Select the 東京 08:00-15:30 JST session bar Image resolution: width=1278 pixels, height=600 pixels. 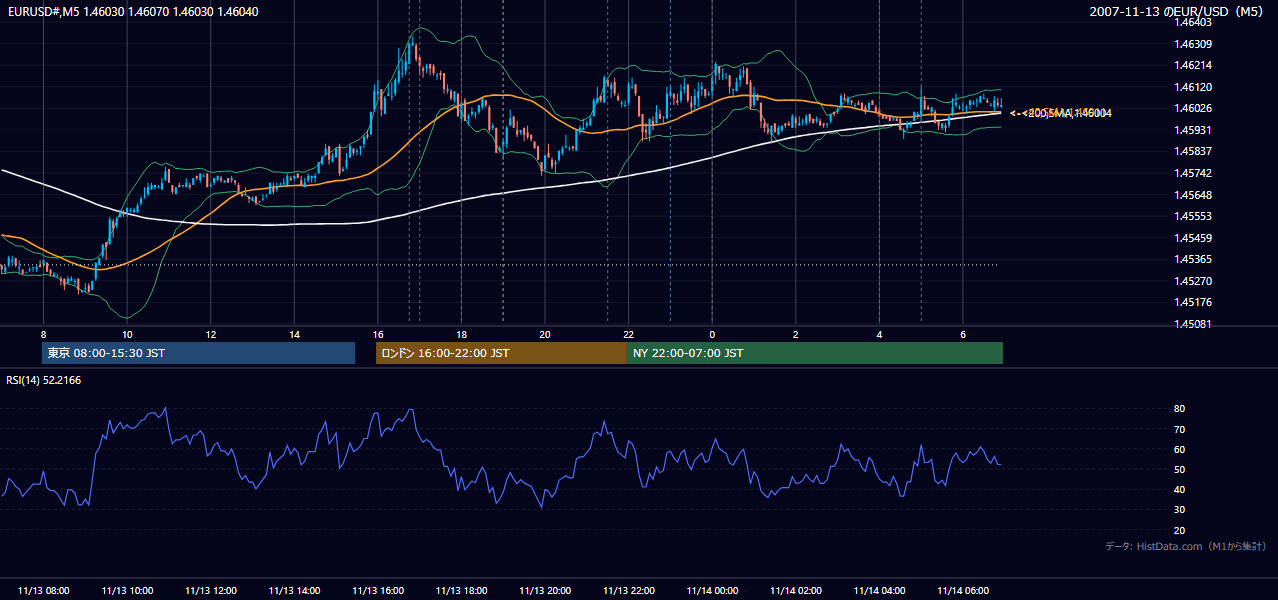tap(198, 353)
